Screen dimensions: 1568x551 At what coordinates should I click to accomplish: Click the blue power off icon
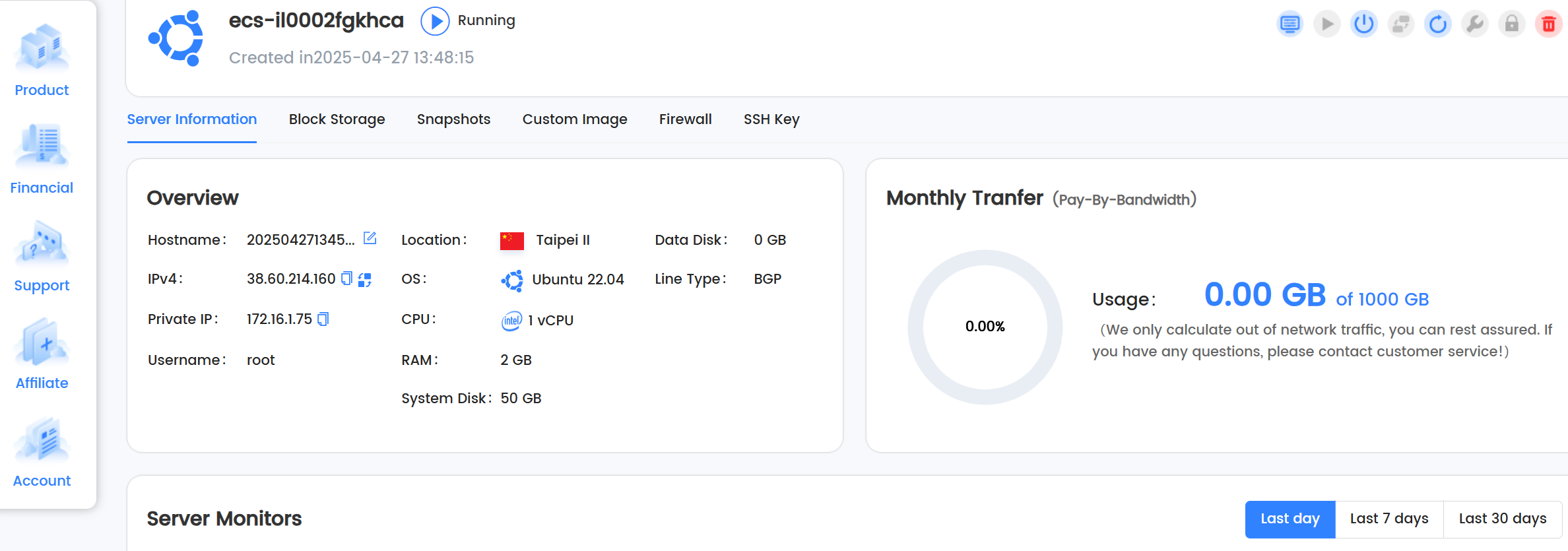point(1363,24)
